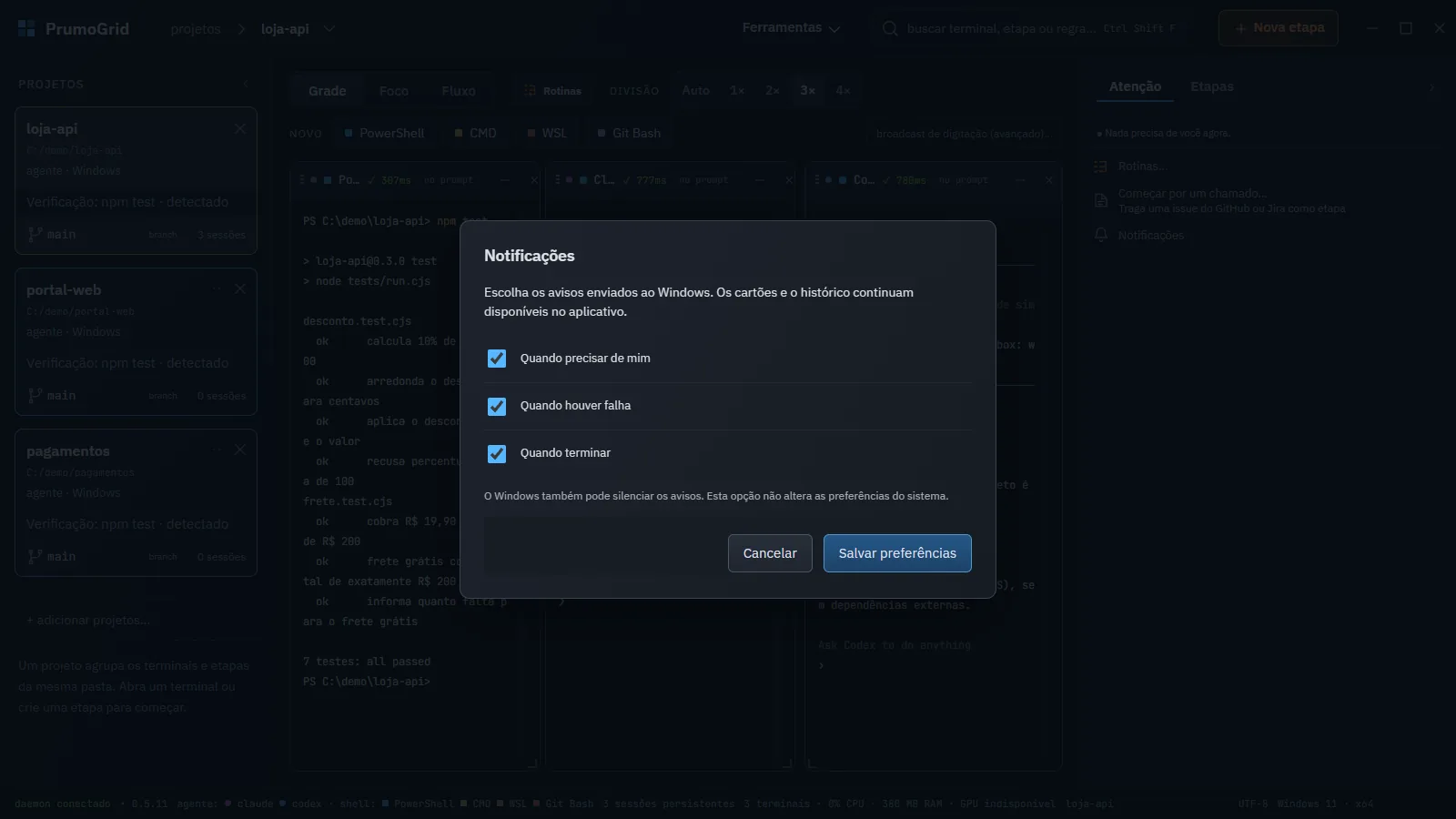1456x819 pixels.
Task: Click branch icon on loja-api card
Action: pos(35,234)
